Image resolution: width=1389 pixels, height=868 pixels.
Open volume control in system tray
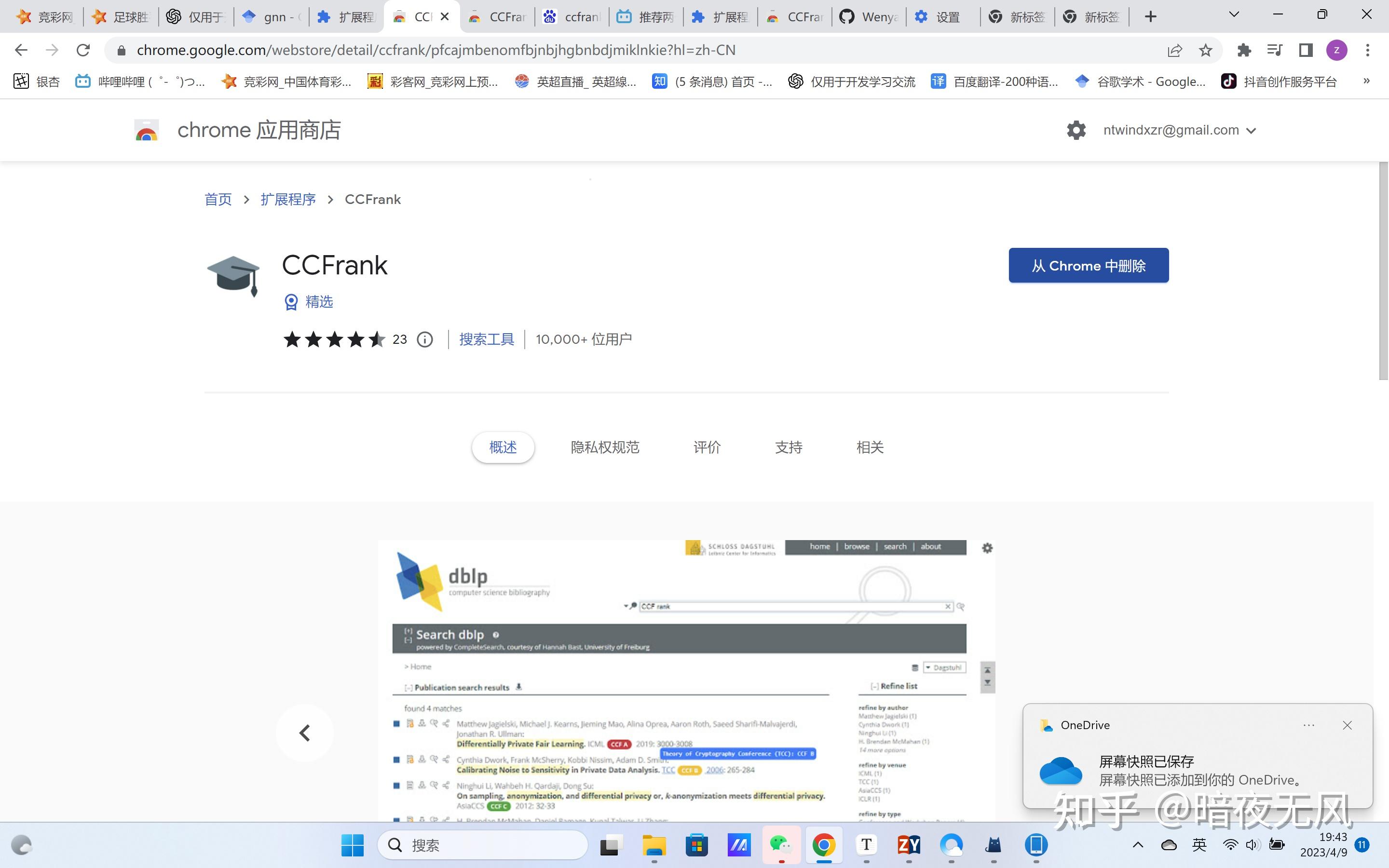point(1253,845)
